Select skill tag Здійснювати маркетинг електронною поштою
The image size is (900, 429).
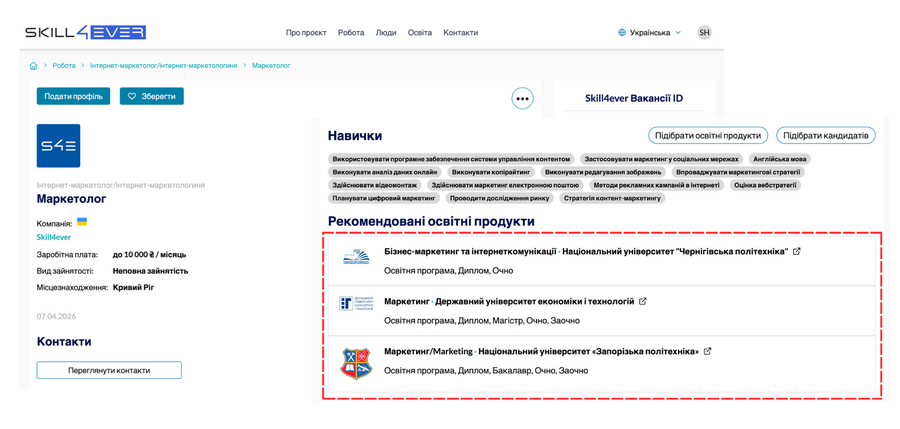pos(505,185)
